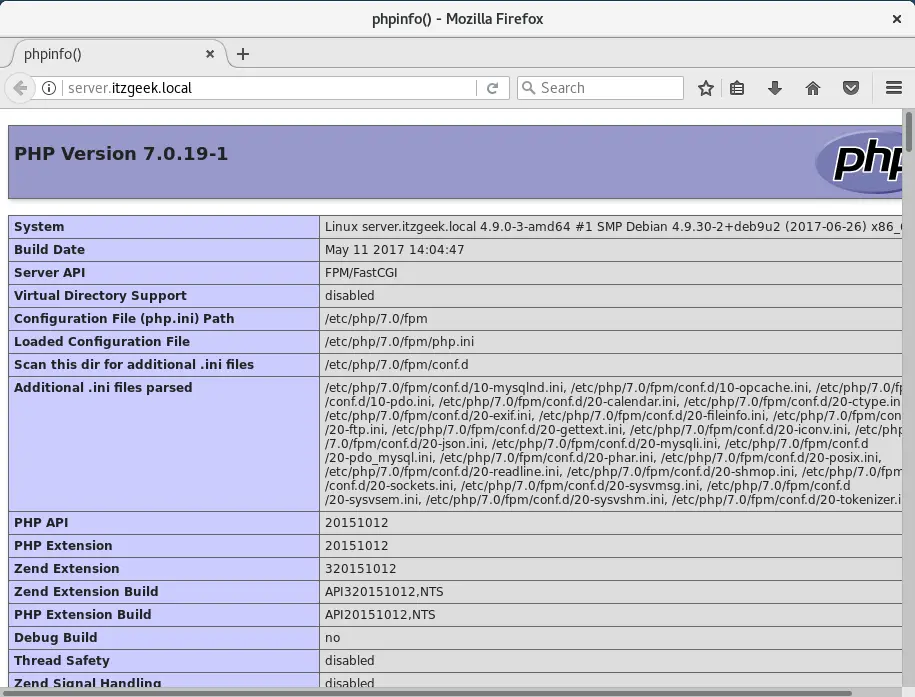Open the downloads arrow icon
This screenshot has height=697, width=915.
[x=775, y=88]
